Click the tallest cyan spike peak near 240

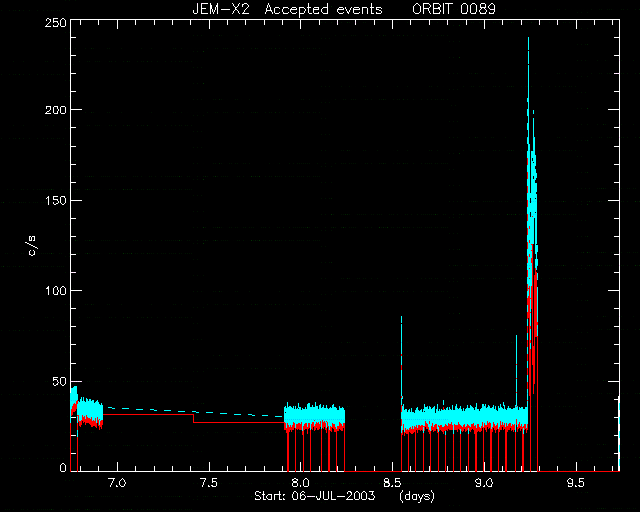(529, 39)
